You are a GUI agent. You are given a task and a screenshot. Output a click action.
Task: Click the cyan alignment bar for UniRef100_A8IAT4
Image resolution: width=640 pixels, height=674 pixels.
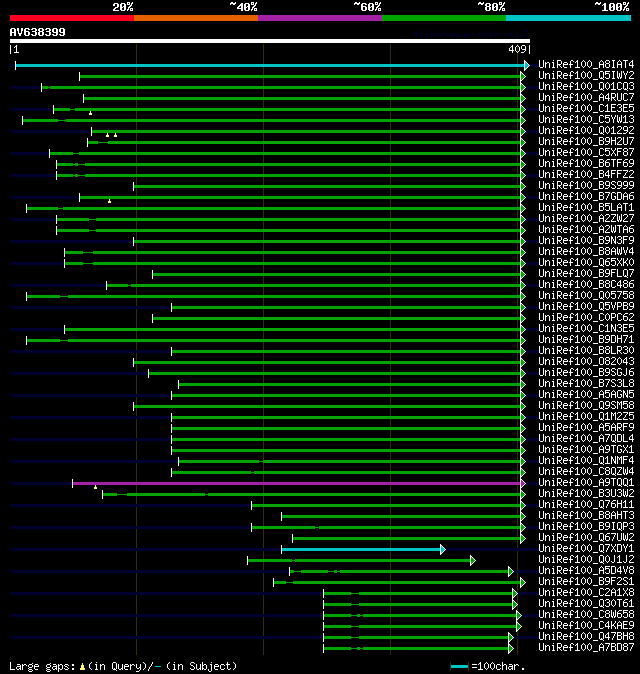(269, 65)
